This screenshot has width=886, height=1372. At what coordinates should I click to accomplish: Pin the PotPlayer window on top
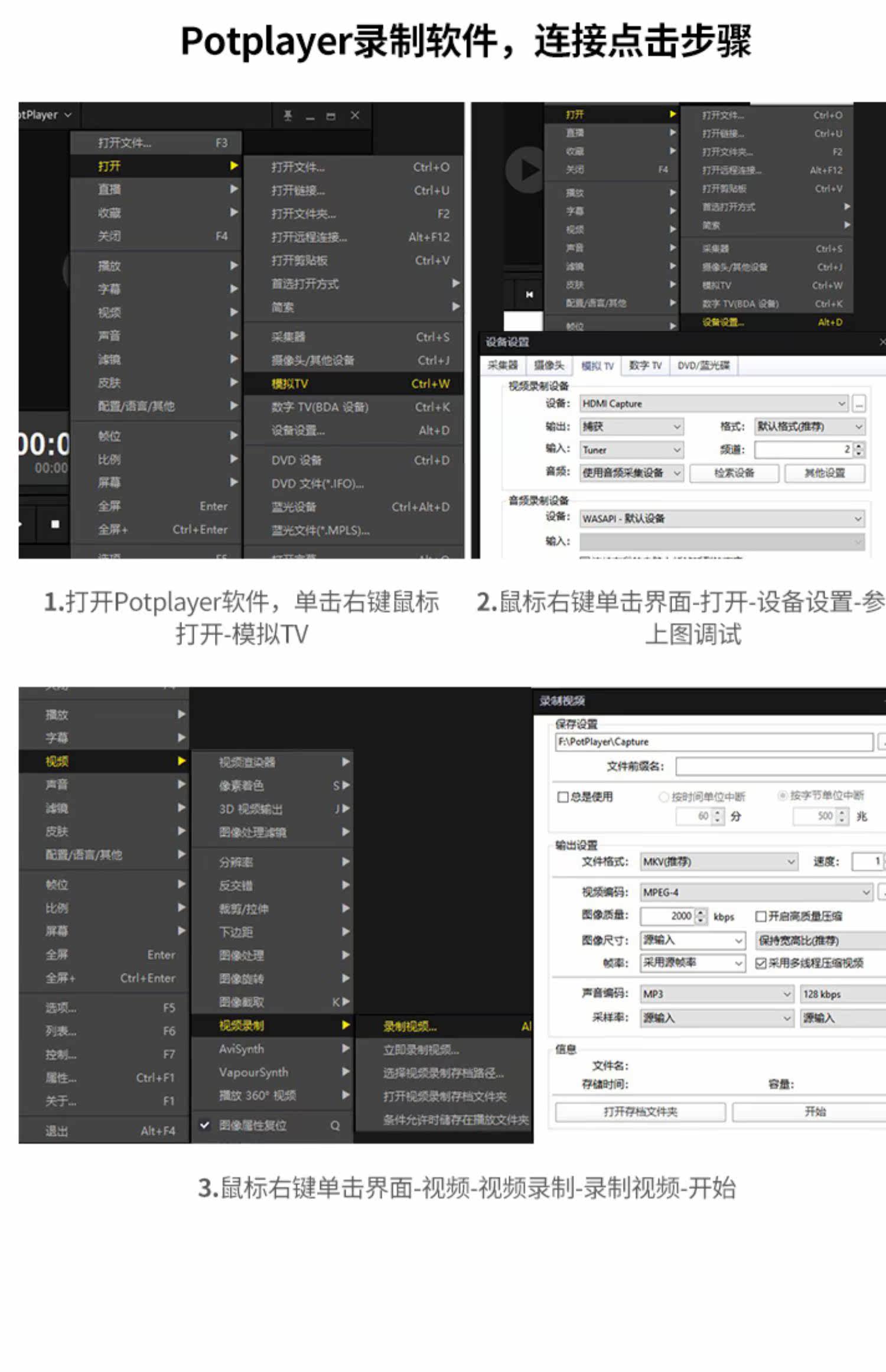click(288, 115)
